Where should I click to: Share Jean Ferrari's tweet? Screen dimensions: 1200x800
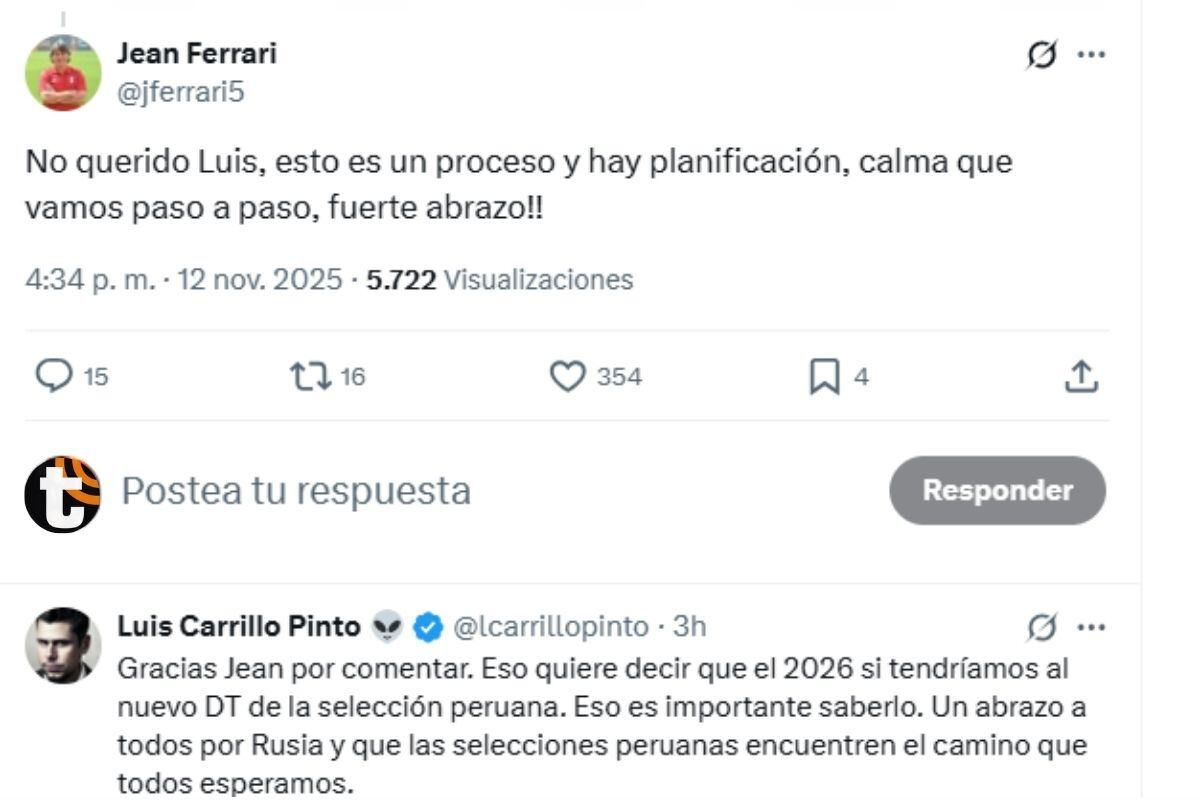tap(1081, 377)
